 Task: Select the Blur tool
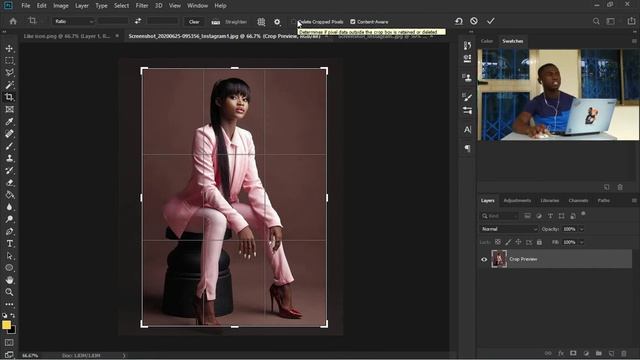[x=9, y=207]
